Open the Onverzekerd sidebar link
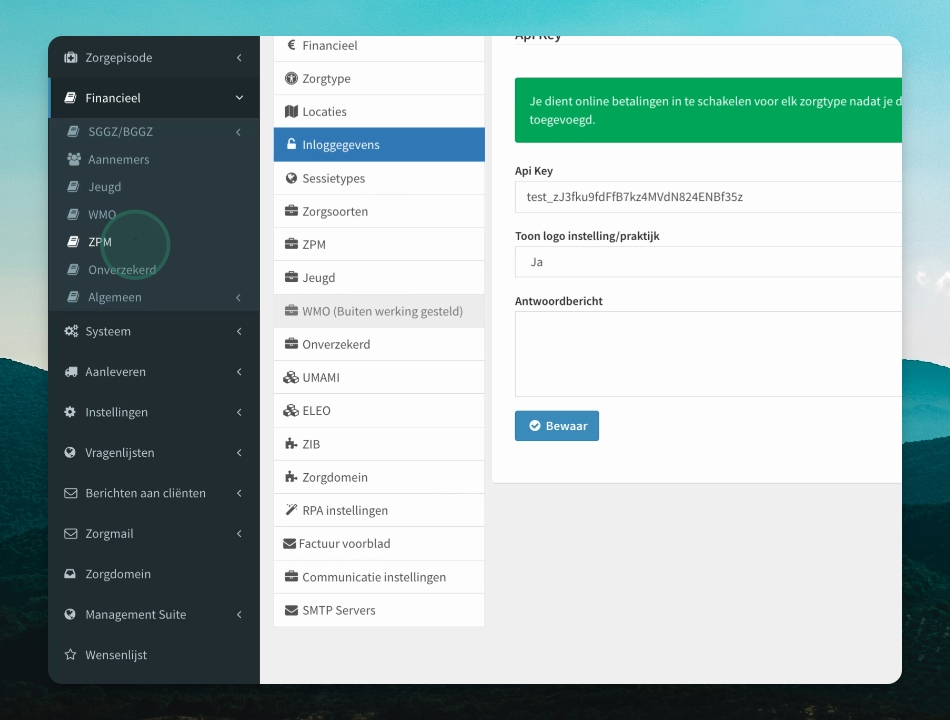Screen dimensions: 950x720 click(122, 270)
